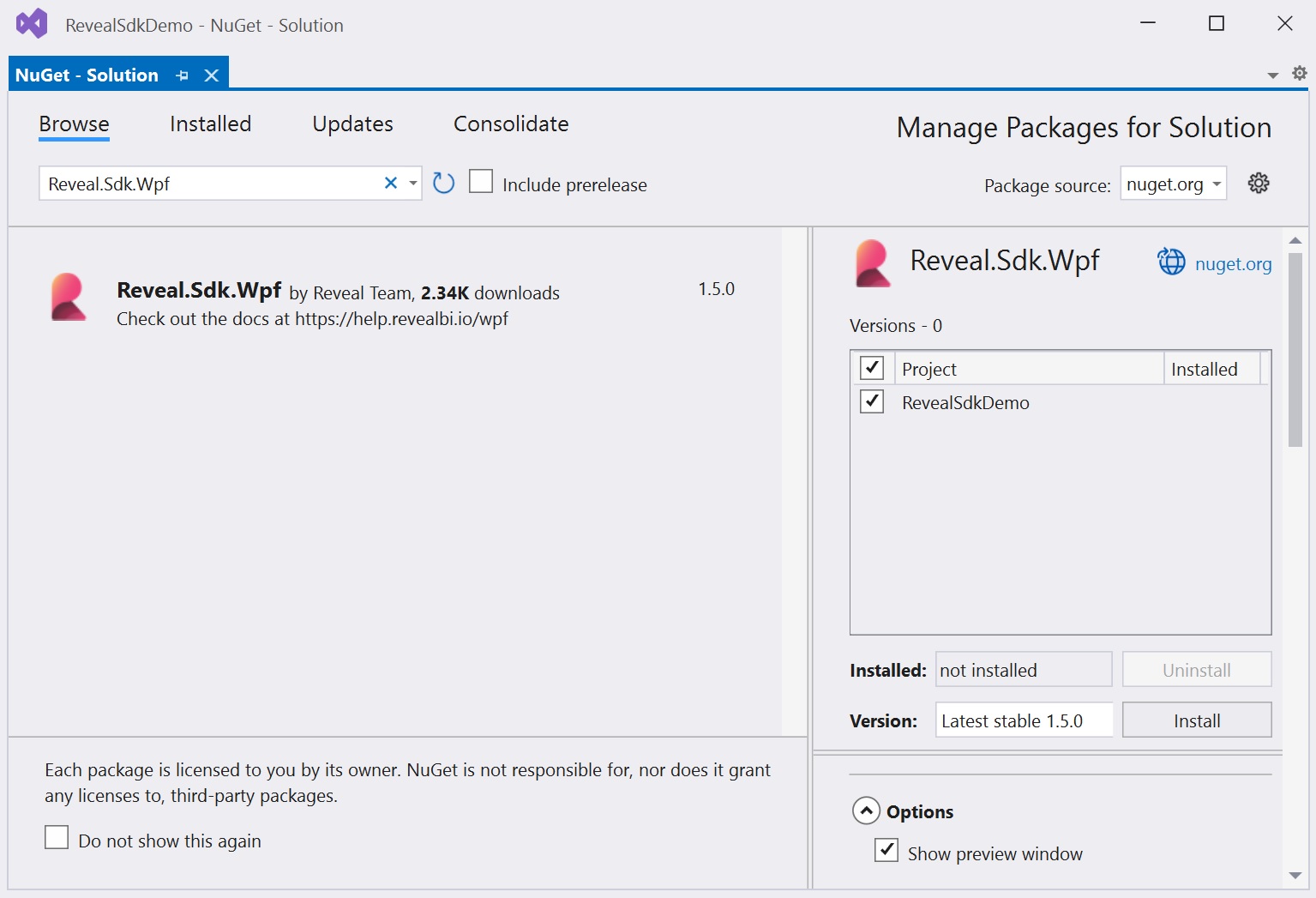Click the Reveal.Sdk.Wpf package icon in the results
This screenshot has width=1316, height=898.
click(x=69, y=297)
